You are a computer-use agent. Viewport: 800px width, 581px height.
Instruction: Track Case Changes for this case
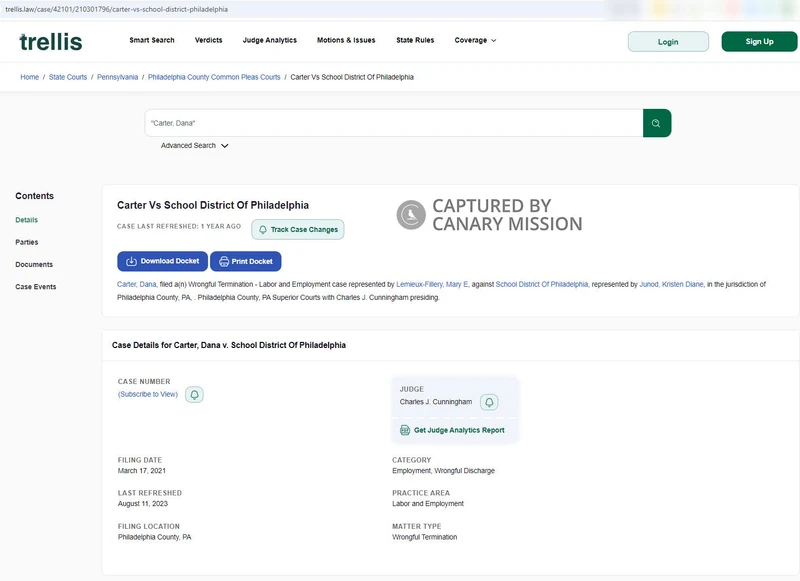[297, 229]
